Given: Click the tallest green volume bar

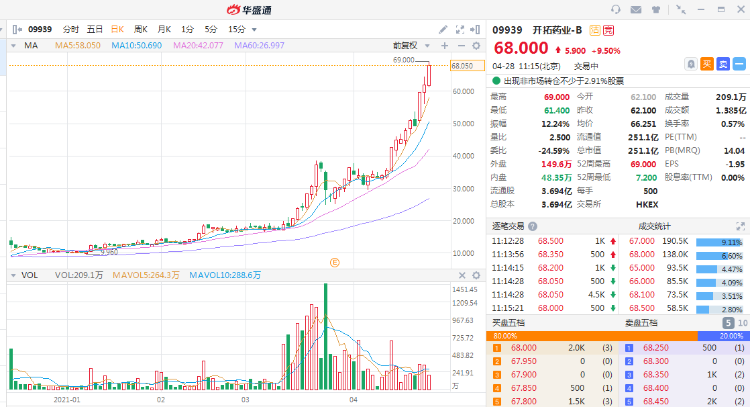Looking at the screenshot, I should click(326, 337).
